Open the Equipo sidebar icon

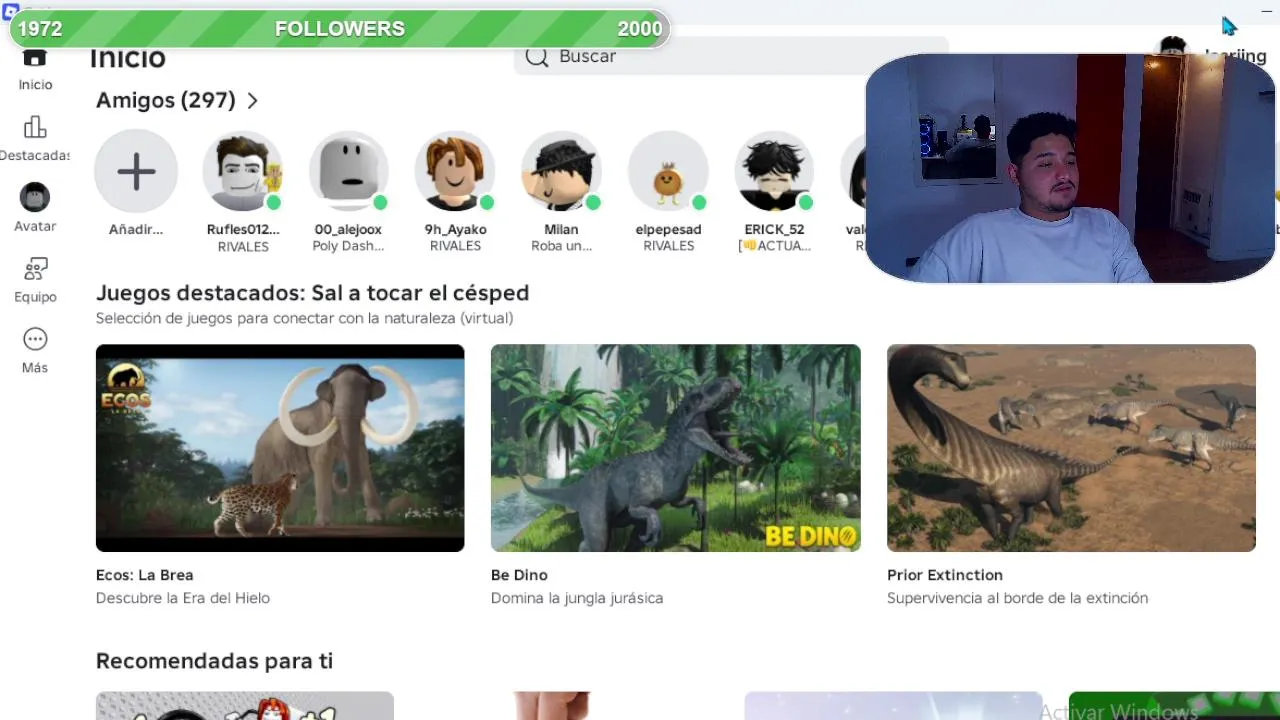point(35,268)
